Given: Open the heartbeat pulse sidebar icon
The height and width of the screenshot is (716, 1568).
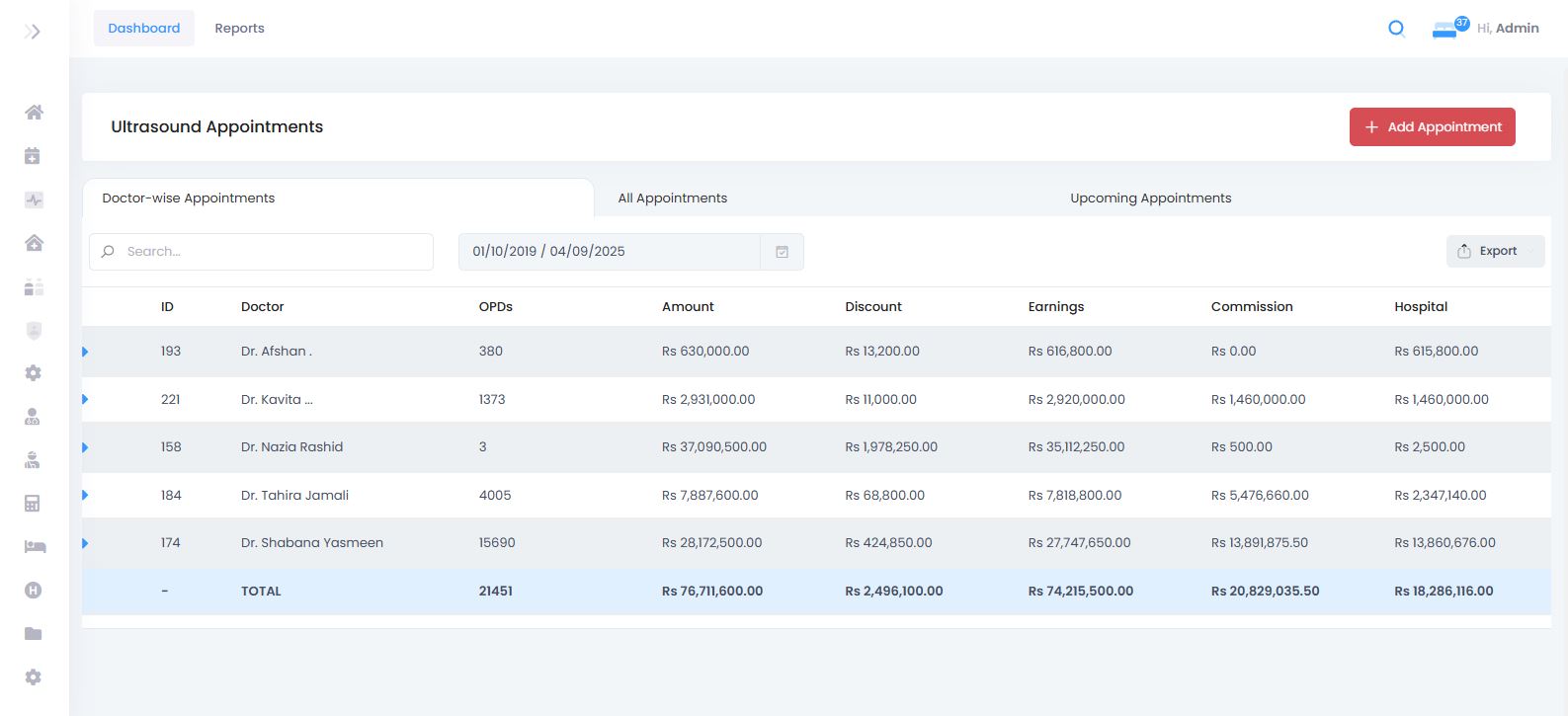Looking at the screenshot, I should 34,199.
